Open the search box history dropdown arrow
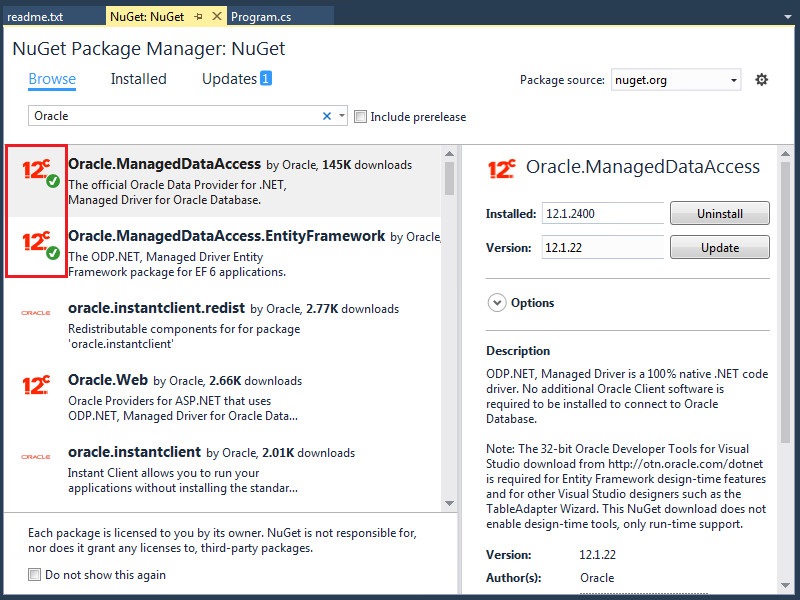Image resolution: width=800 pixels, height=600 pixels. pyautogui.click(x=341, y=116)
